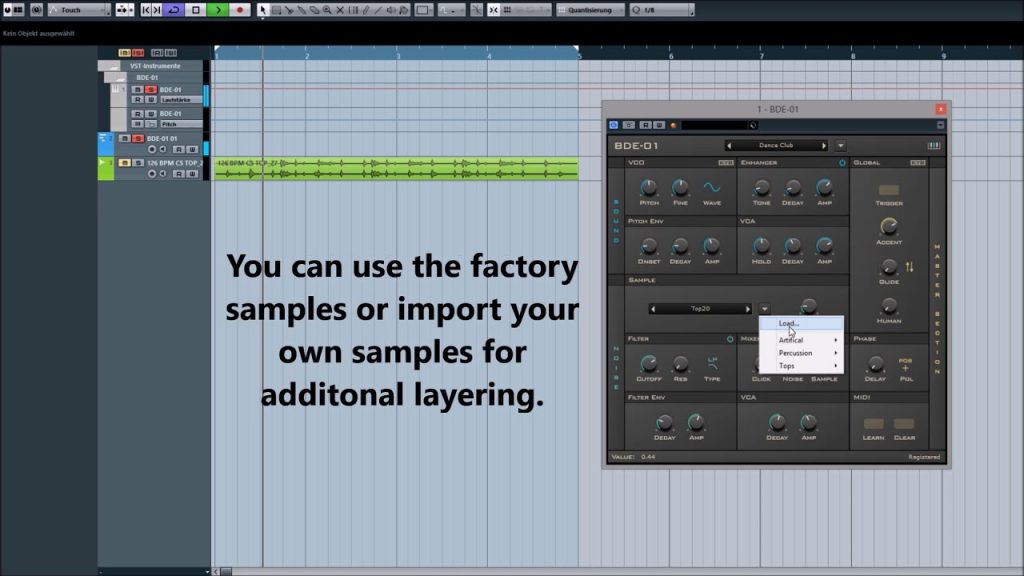Toggle the cycle loop button
The height and width of the screenshot is (576, 1024).
[174, 10]
